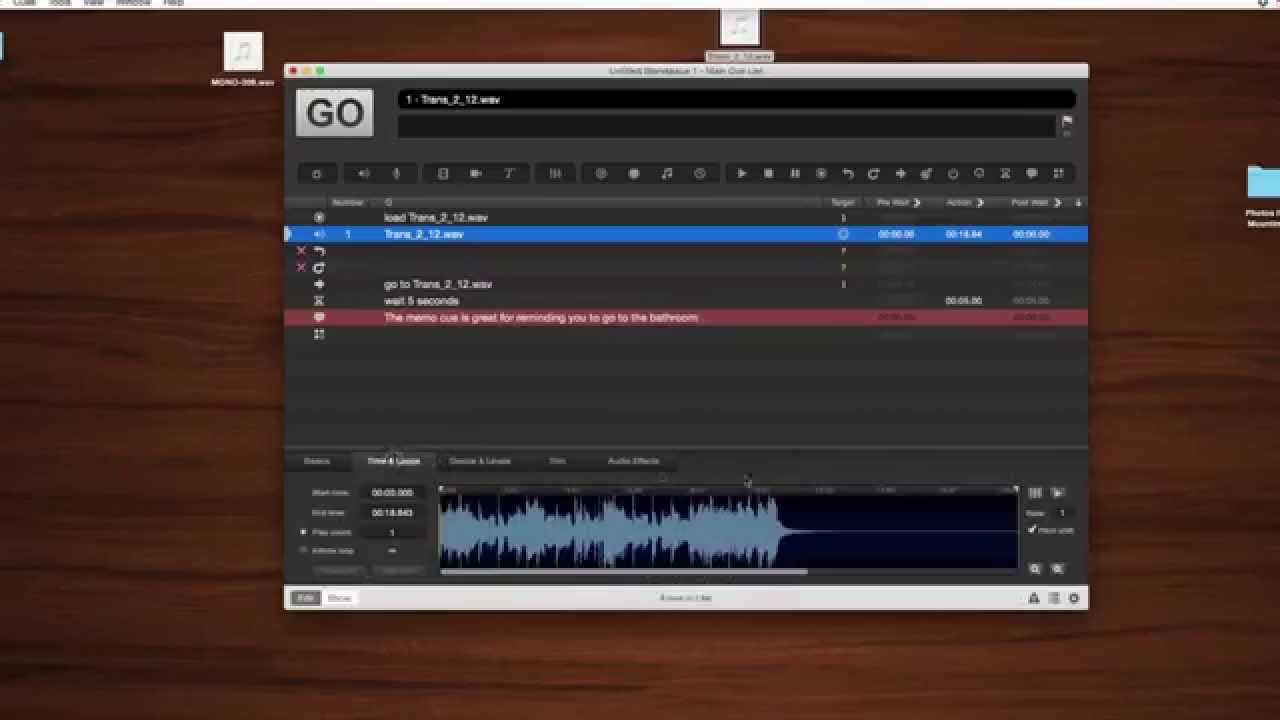1280x720 pixels.
Task: Add a MIDI cue from toolbar
Action: [x=634, y=174]
